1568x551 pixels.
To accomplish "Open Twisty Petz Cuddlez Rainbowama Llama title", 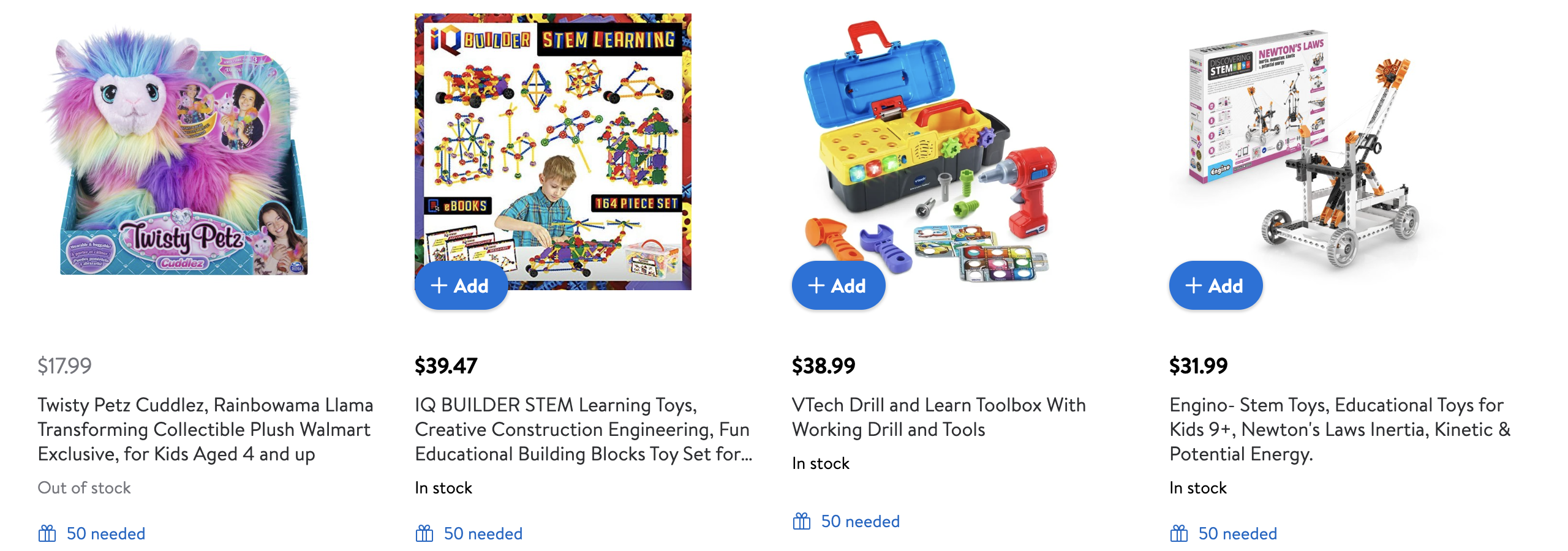I will pos(205,429).
